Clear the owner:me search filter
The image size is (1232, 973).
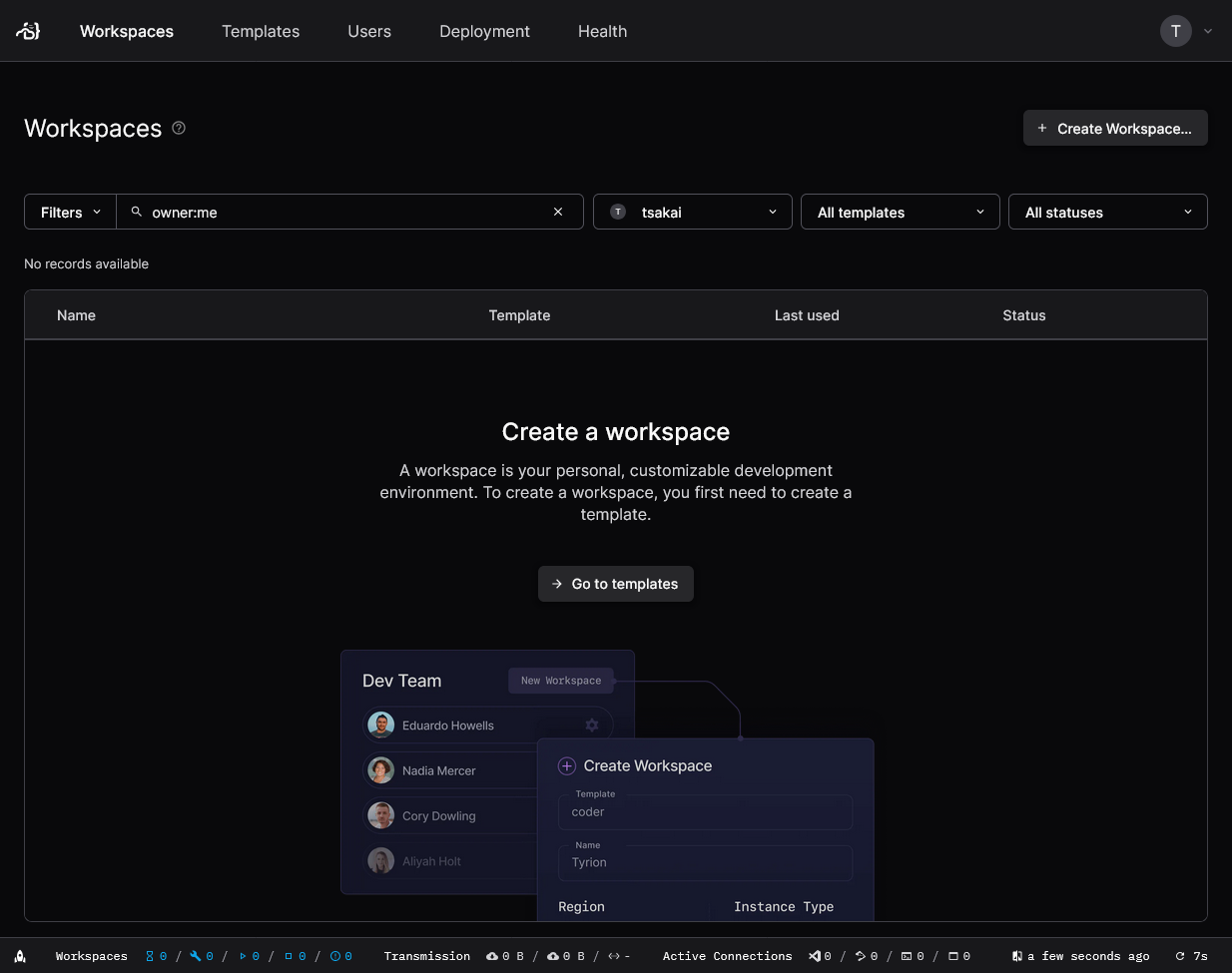tap(558, 212)
